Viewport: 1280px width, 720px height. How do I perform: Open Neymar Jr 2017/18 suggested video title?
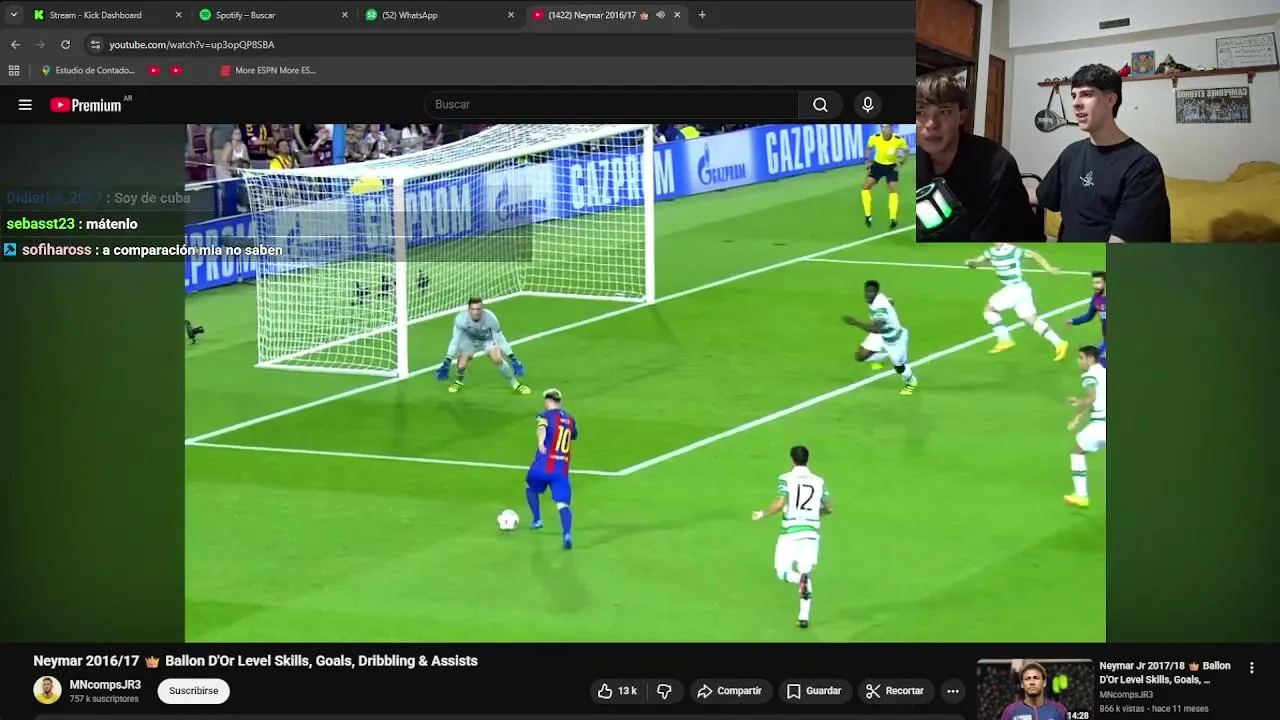(x=1165, y=672)
